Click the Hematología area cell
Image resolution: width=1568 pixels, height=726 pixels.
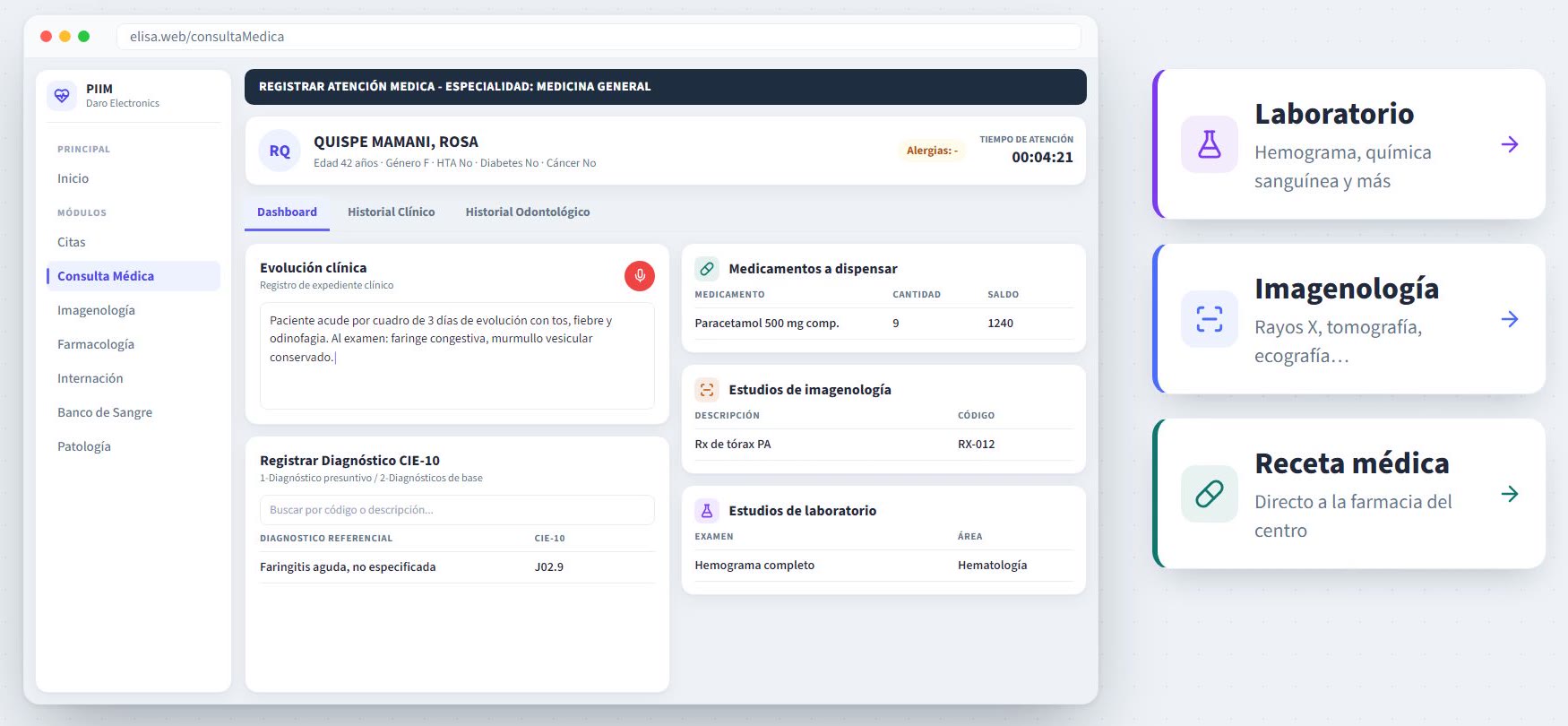pos(993,566)
